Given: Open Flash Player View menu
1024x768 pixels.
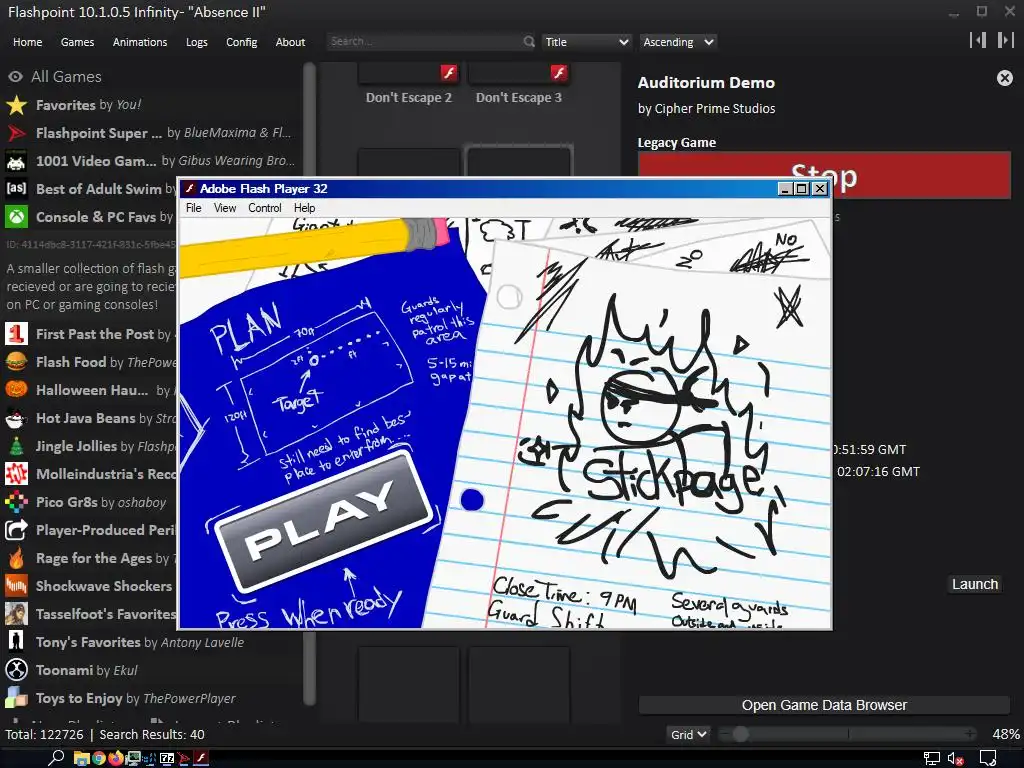Looking at the screenshot, I should point(225,208).
